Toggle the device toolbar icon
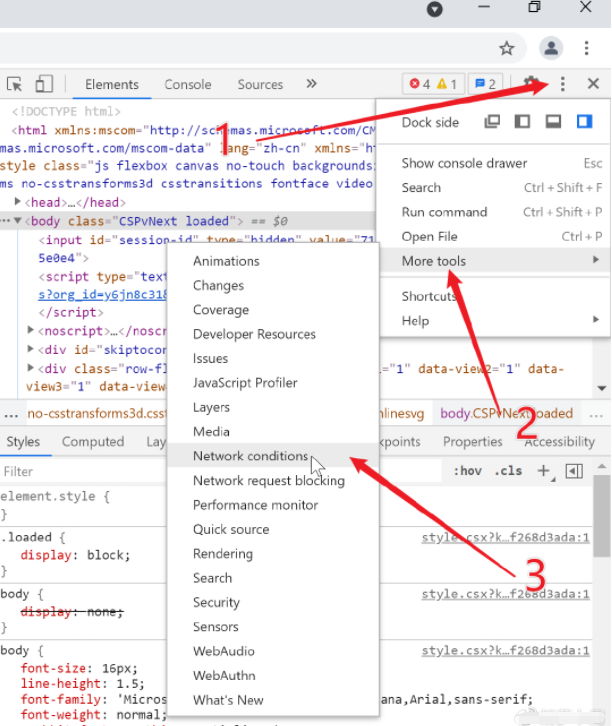This screenshot has height=726, width=612. 44,85
